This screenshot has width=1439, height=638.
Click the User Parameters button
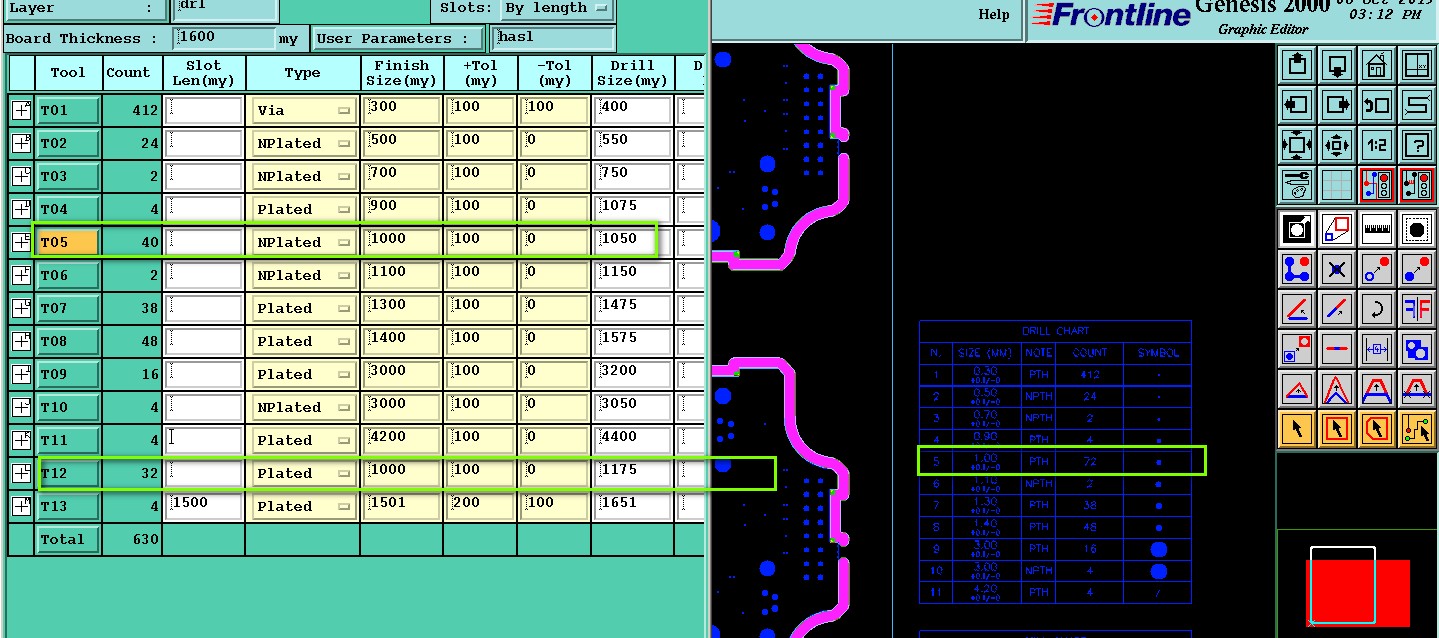pyautogui.click(x=398, y=39)
